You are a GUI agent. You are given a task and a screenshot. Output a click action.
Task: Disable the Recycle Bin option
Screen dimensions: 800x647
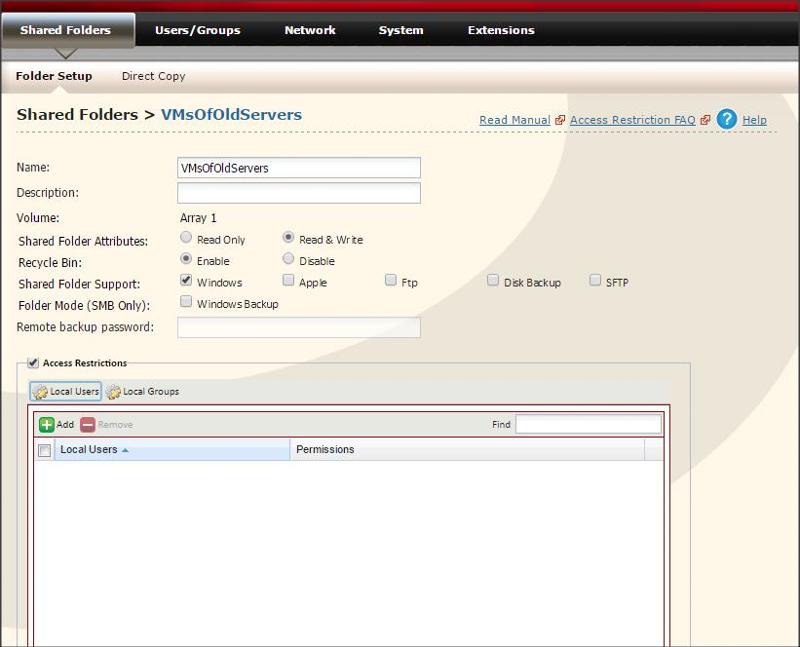tap(287, 259)
